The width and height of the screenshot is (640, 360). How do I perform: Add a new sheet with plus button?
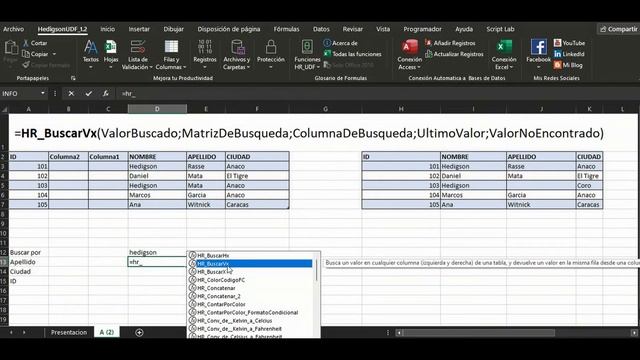139,333
